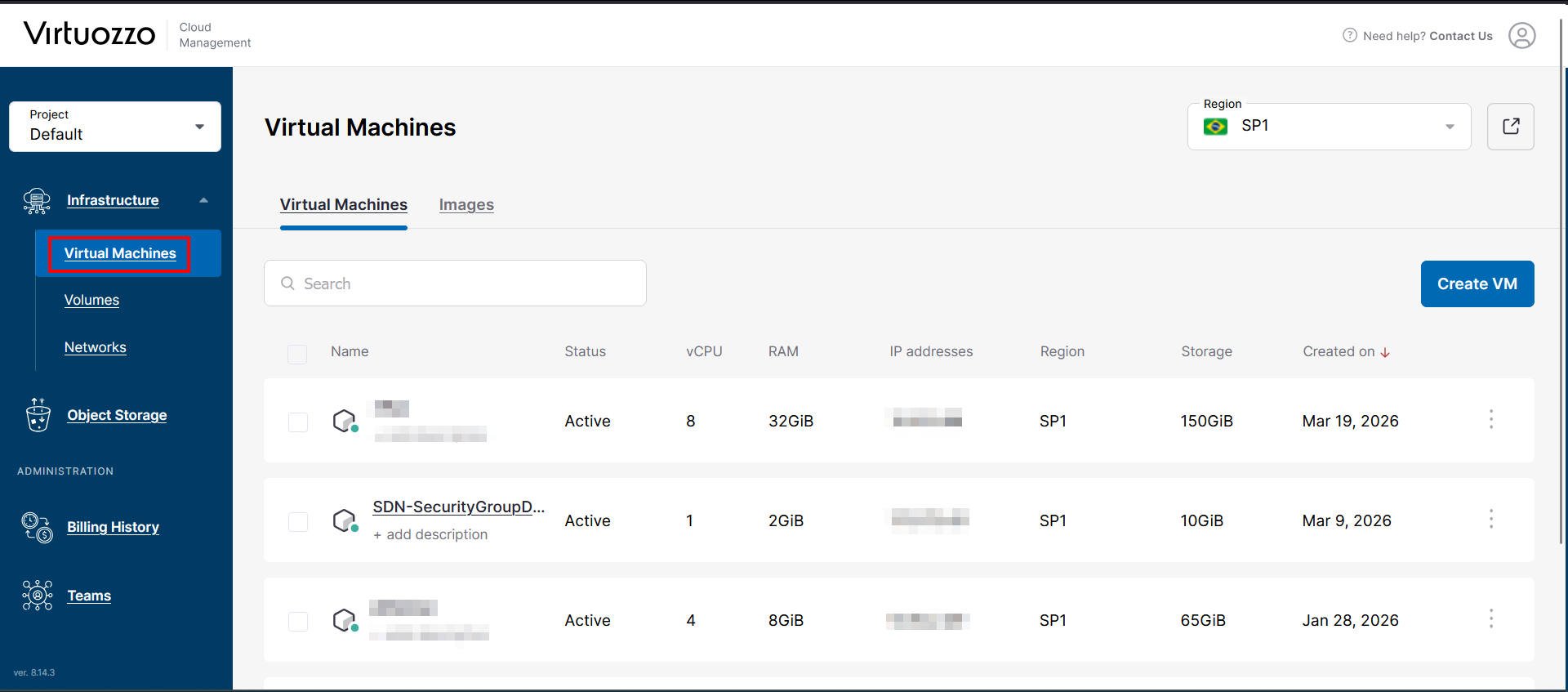Click VM icon in the 32GiB row
Image resolution: width=1568 pixels, height=692 pixels.
click(345, 421)
